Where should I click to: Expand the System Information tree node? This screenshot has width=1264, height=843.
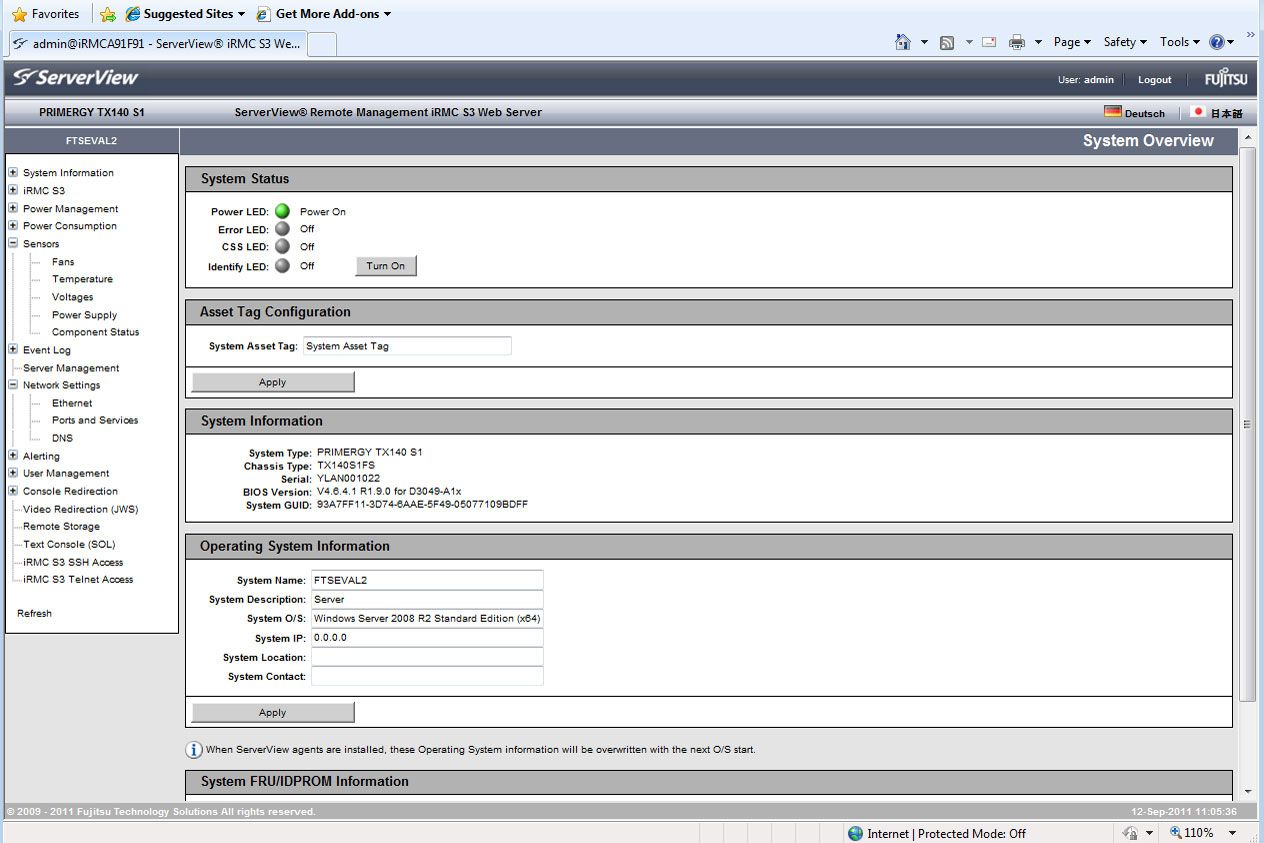pos(13,172)
